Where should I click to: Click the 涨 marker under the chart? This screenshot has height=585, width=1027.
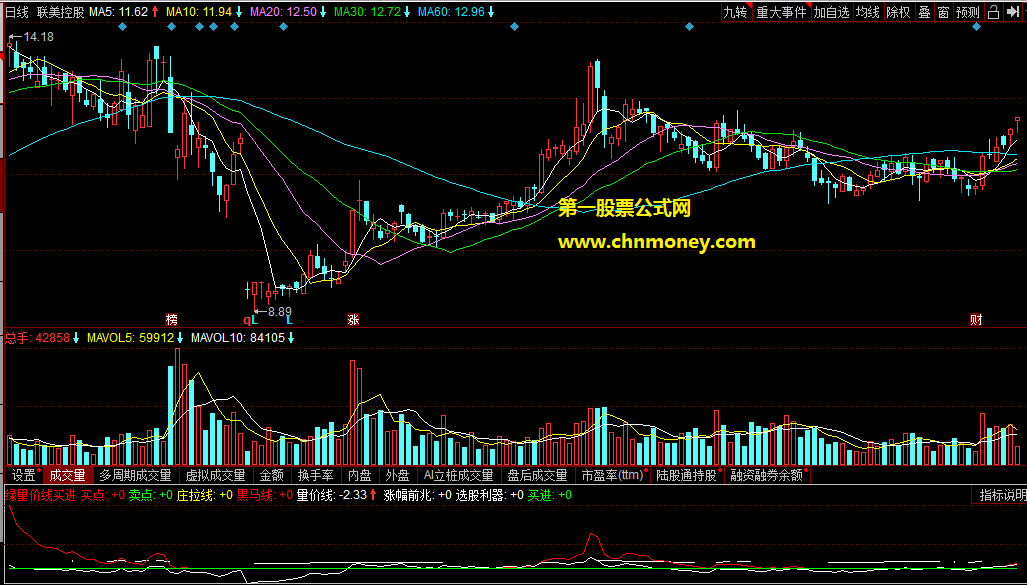[353, 320]
